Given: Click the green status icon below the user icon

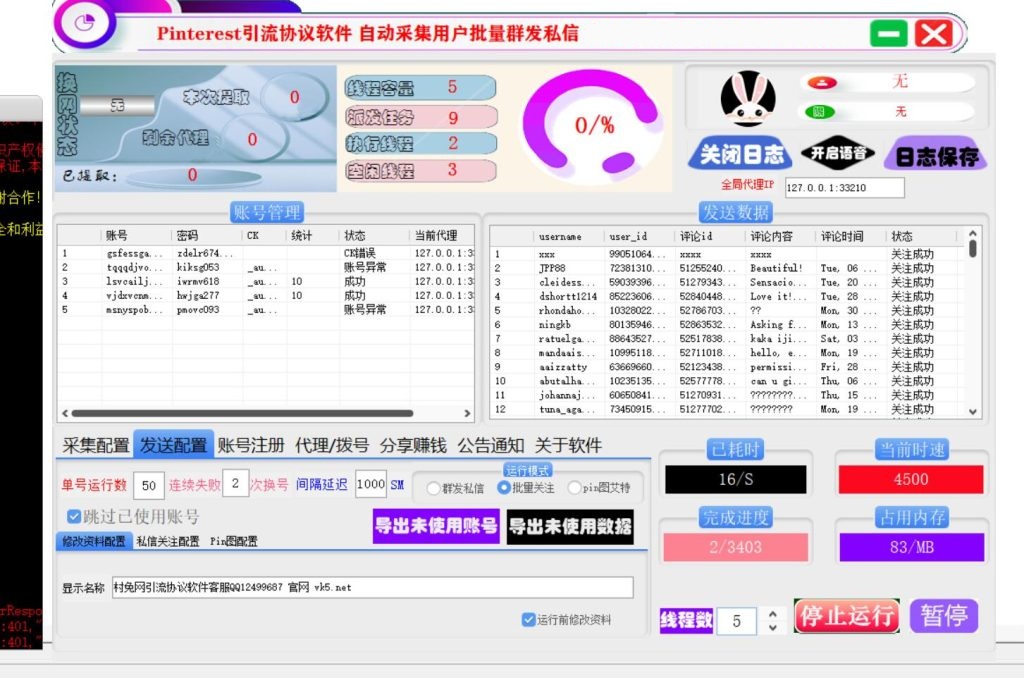Looking at the screenshot, I should point(820,112).
